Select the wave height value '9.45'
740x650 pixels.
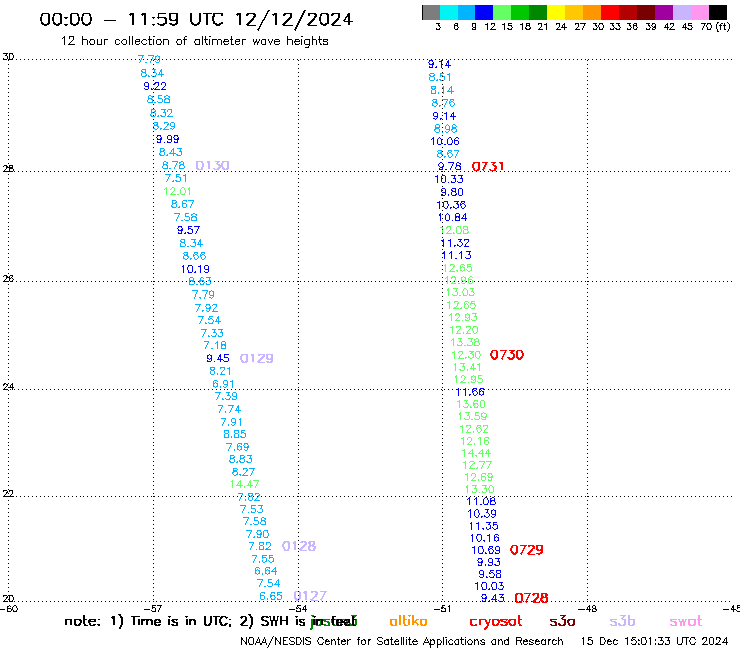click(218, 358)
